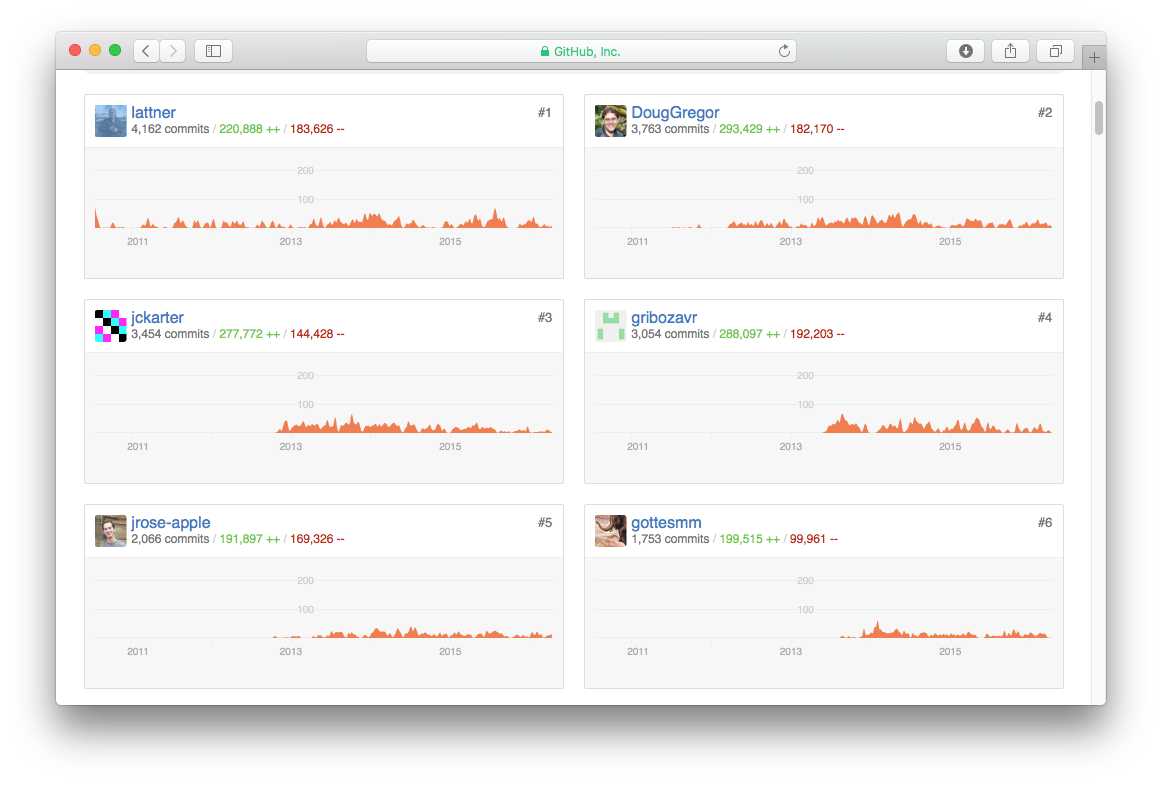Image resolution: width=1162 pixels, height=785 pixels.
Task: Click the #2 rank label
Action: pyautogui.click(x=1045, y=113)
